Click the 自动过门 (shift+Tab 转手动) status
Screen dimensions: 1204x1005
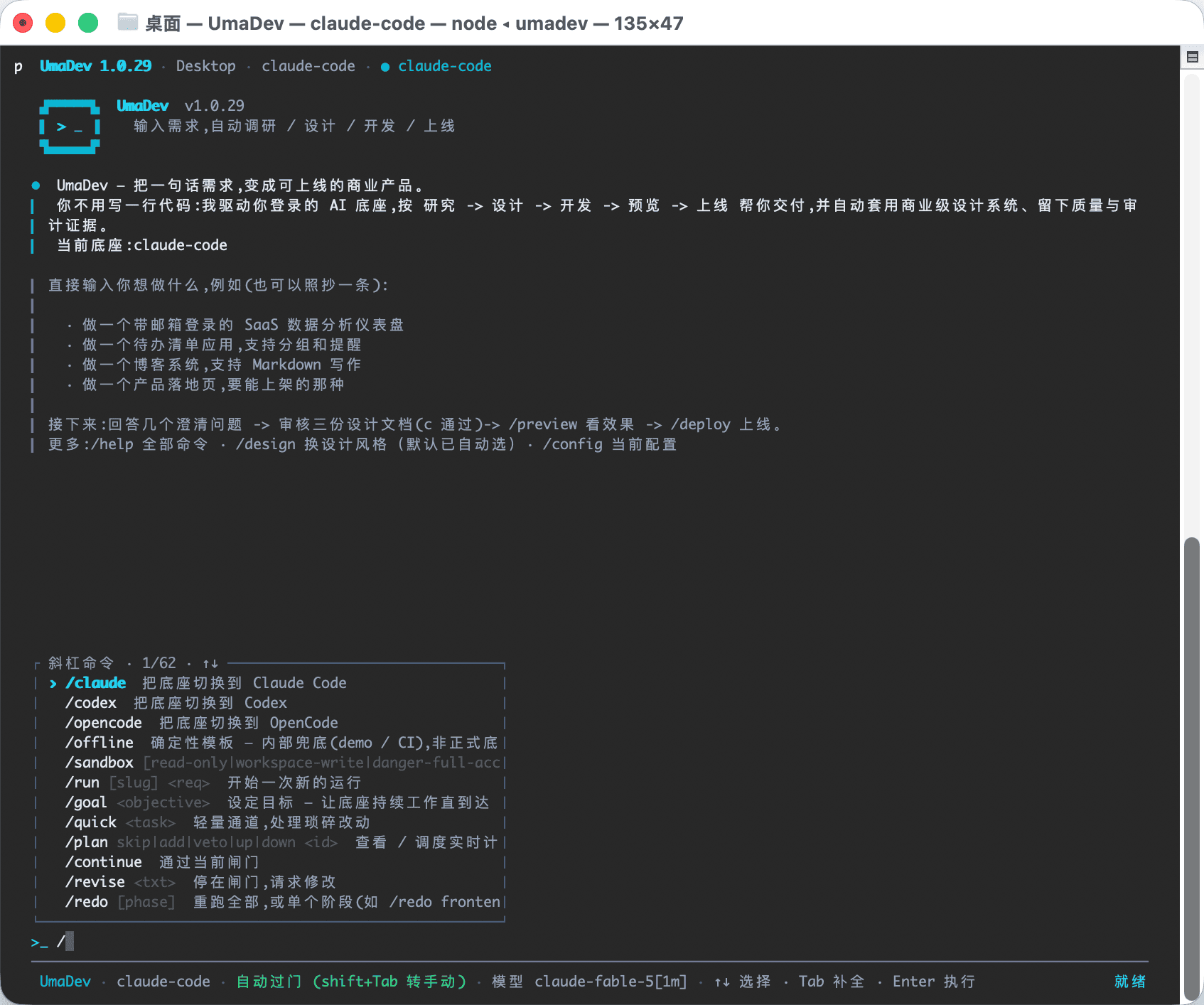(351, 982)
